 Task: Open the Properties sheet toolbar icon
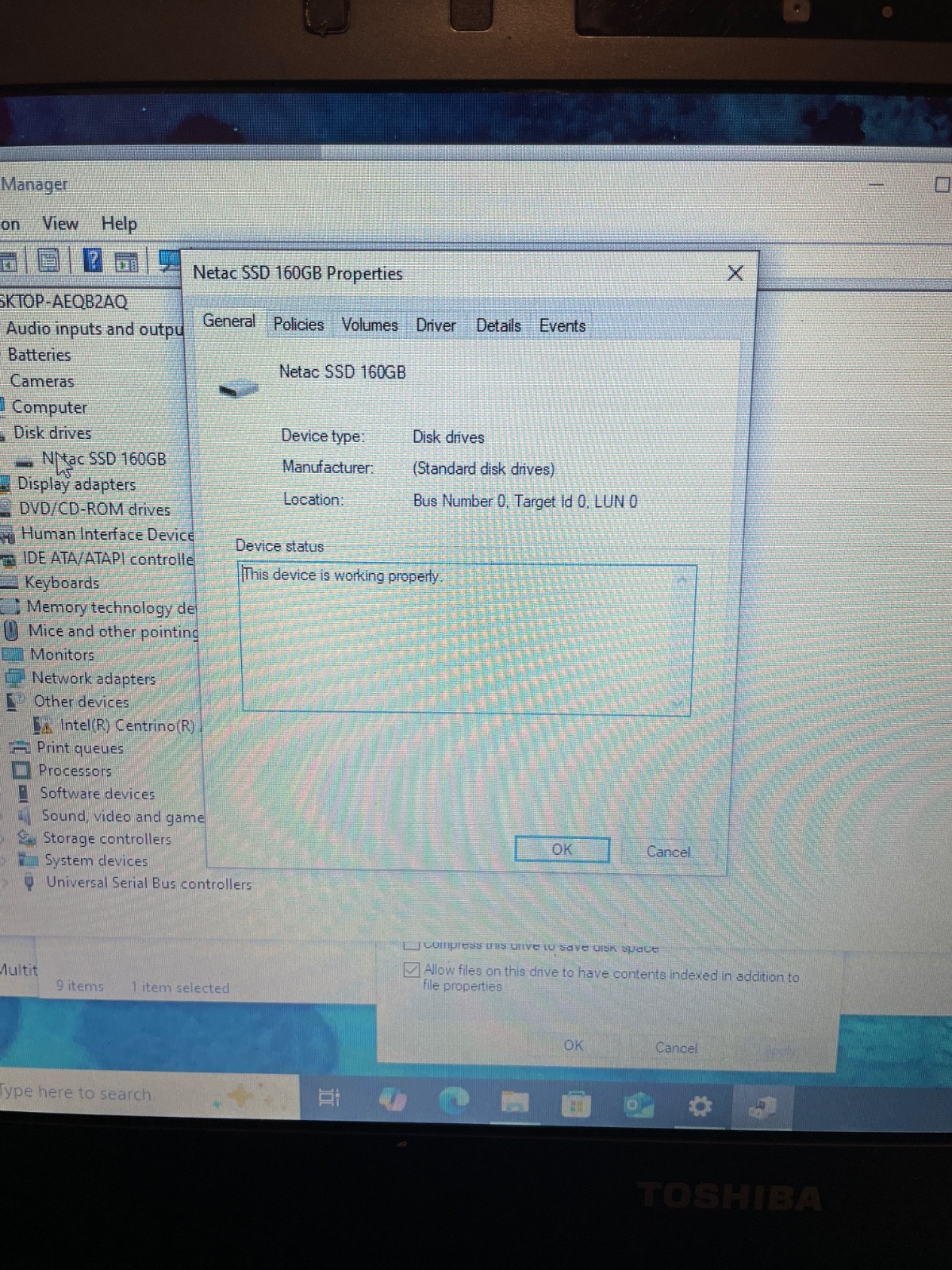click(49, 260)
